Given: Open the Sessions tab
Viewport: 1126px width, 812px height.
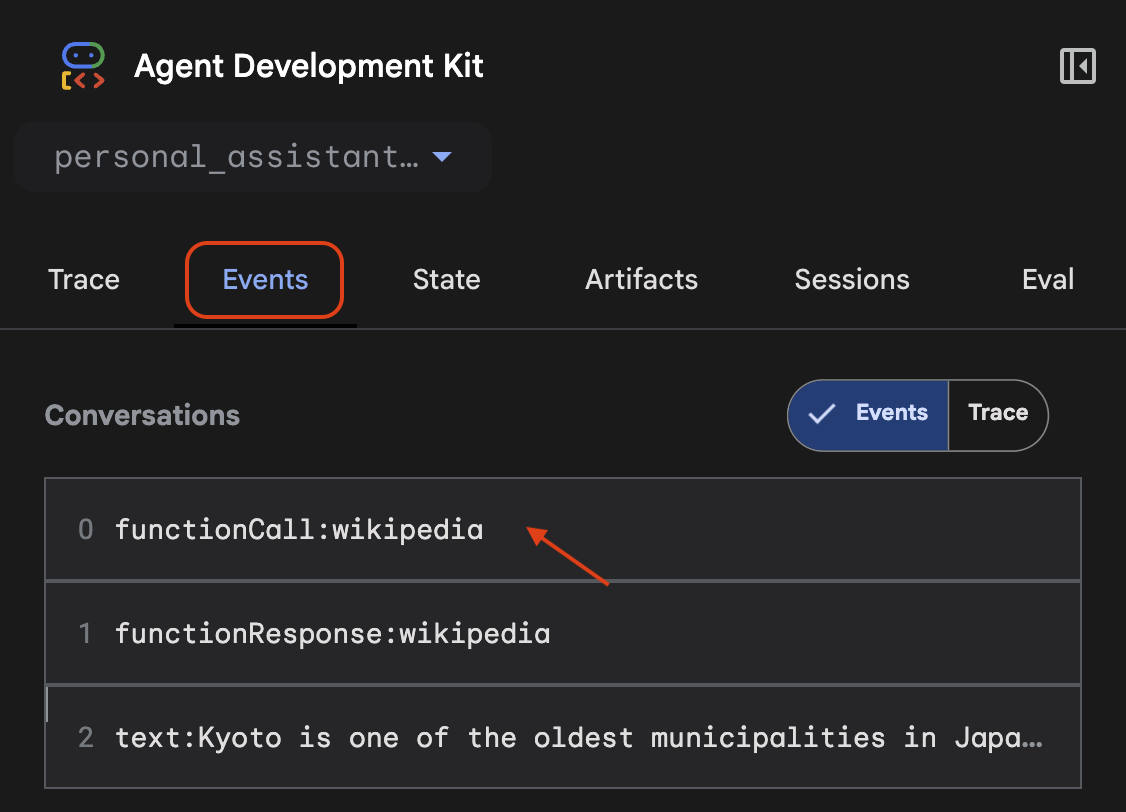Looking at the screenshot, I should pyautogui.click(x=851, y=280).
